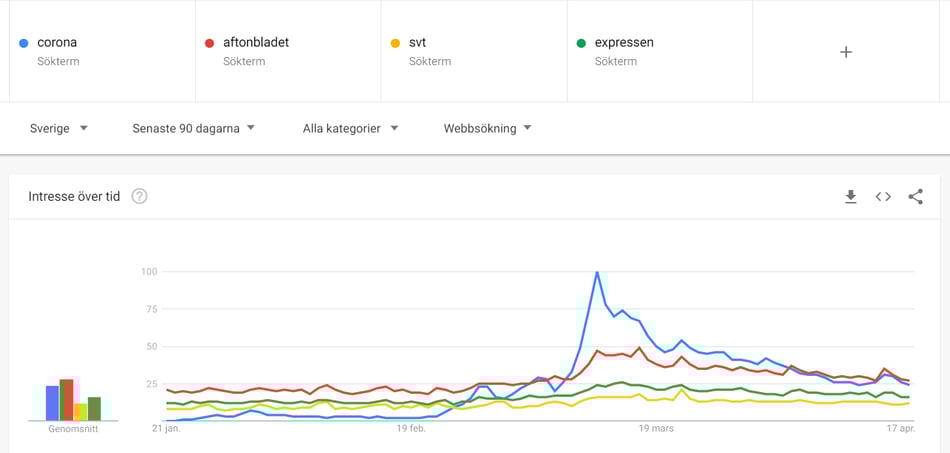Click the help icon beside Intresse över tid
This screenshot has height=453, width=950.
click(140, 196)
